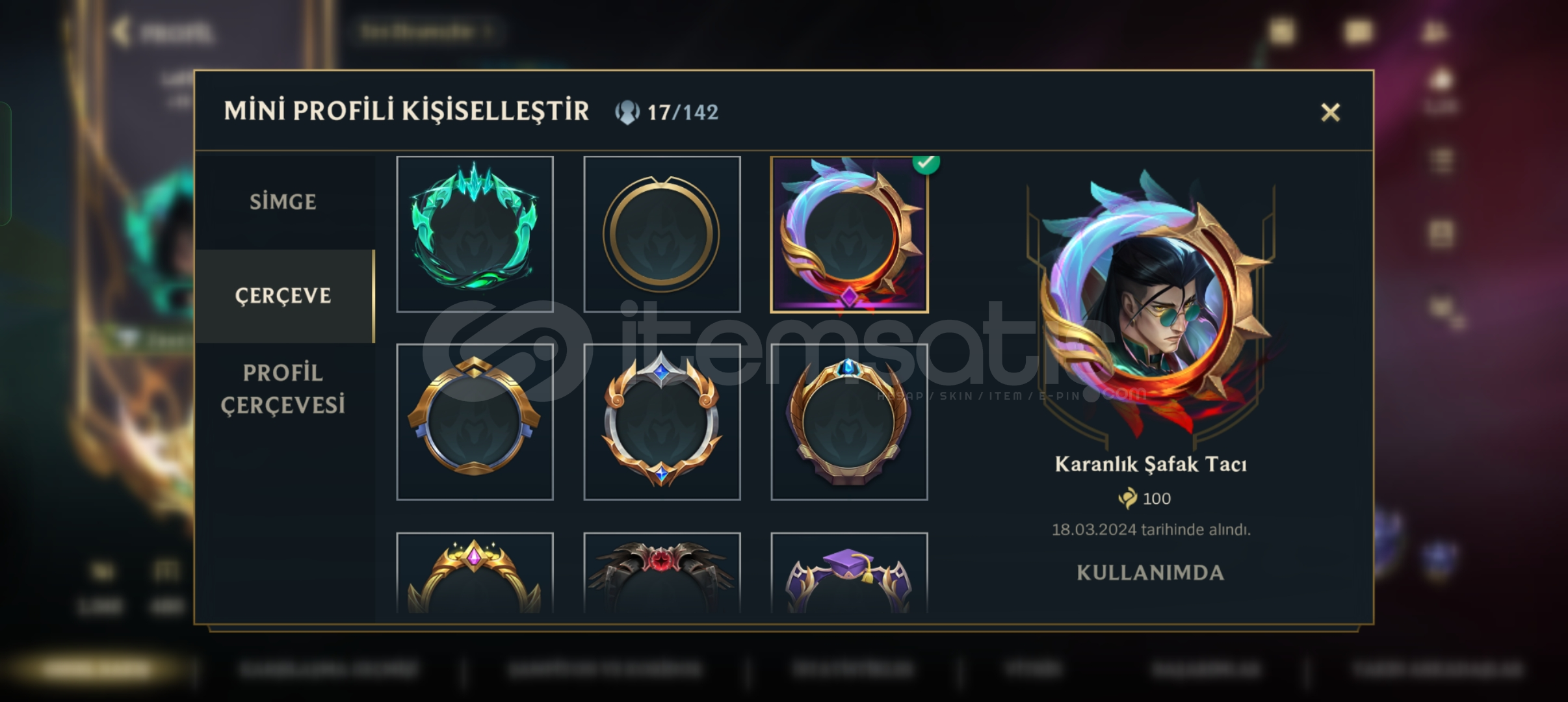The height and width of the screenshot is (702, 1568).
Task: Pick the gold and blue-gray rimmed frame
Action: 475,422
